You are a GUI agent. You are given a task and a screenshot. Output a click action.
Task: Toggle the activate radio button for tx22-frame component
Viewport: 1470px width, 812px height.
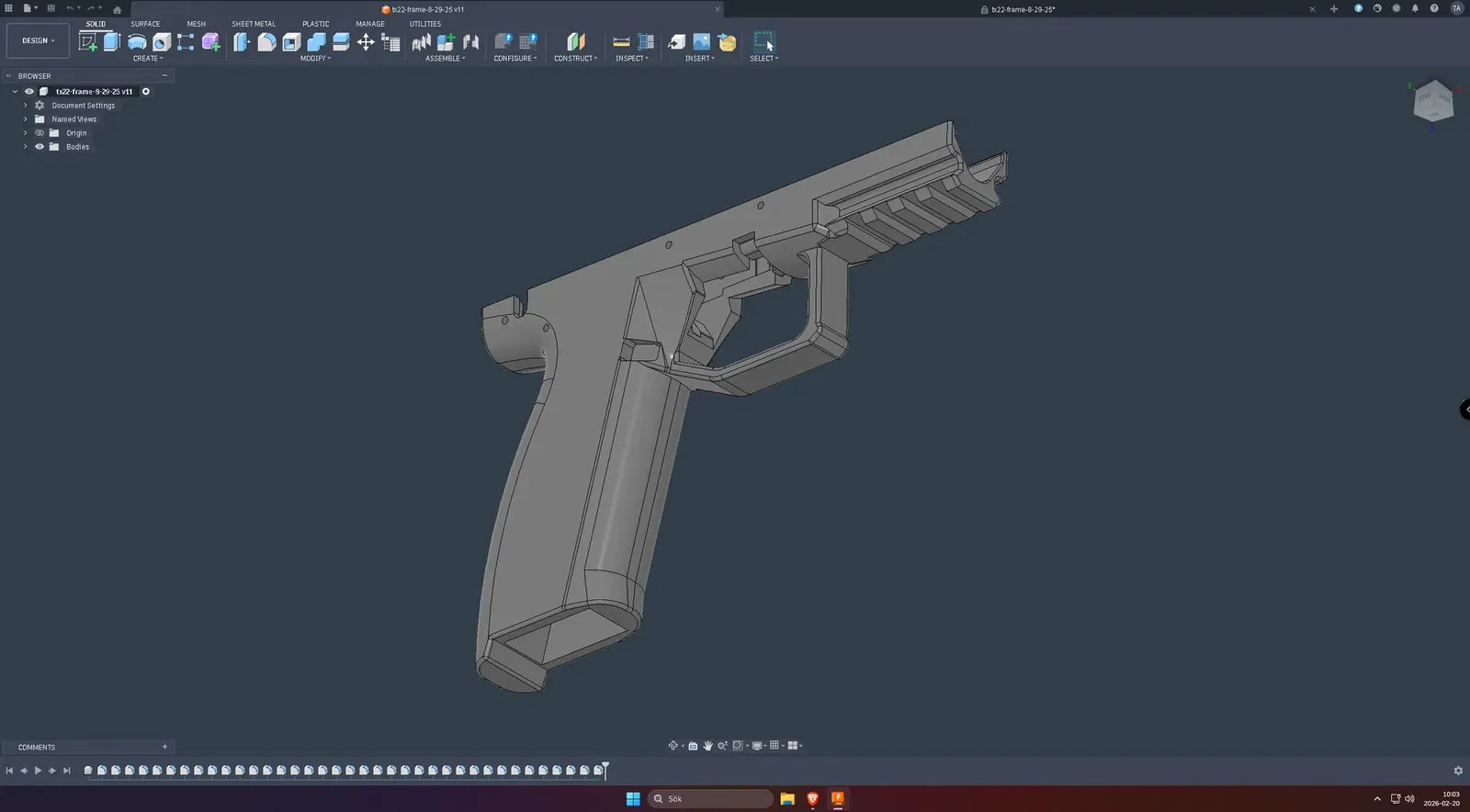tap(145, 92)
